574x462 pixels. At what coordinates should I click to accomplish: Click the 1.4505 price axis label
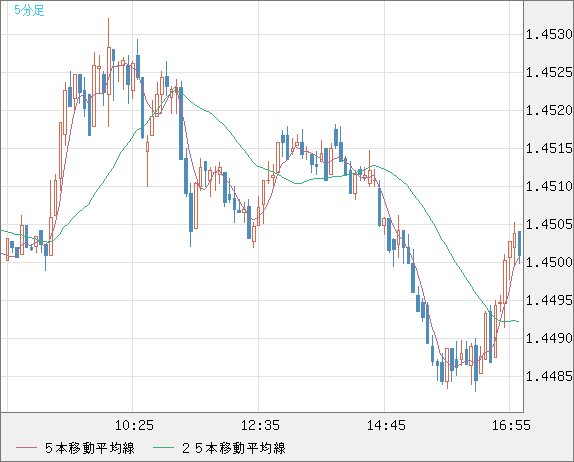pos(549,224)
